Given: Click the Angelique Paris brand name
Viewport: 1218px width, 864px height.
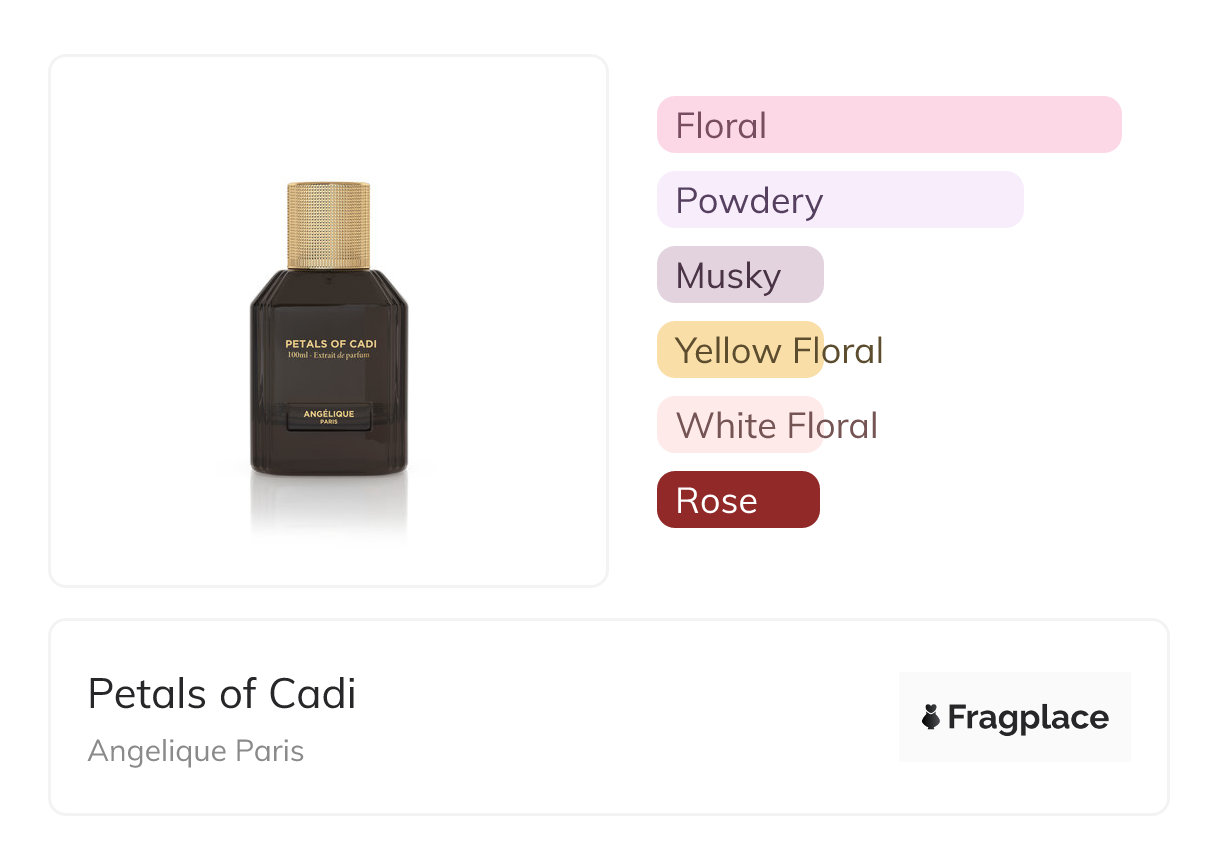Looking at the screenshot, I should (x=196, y=750).
